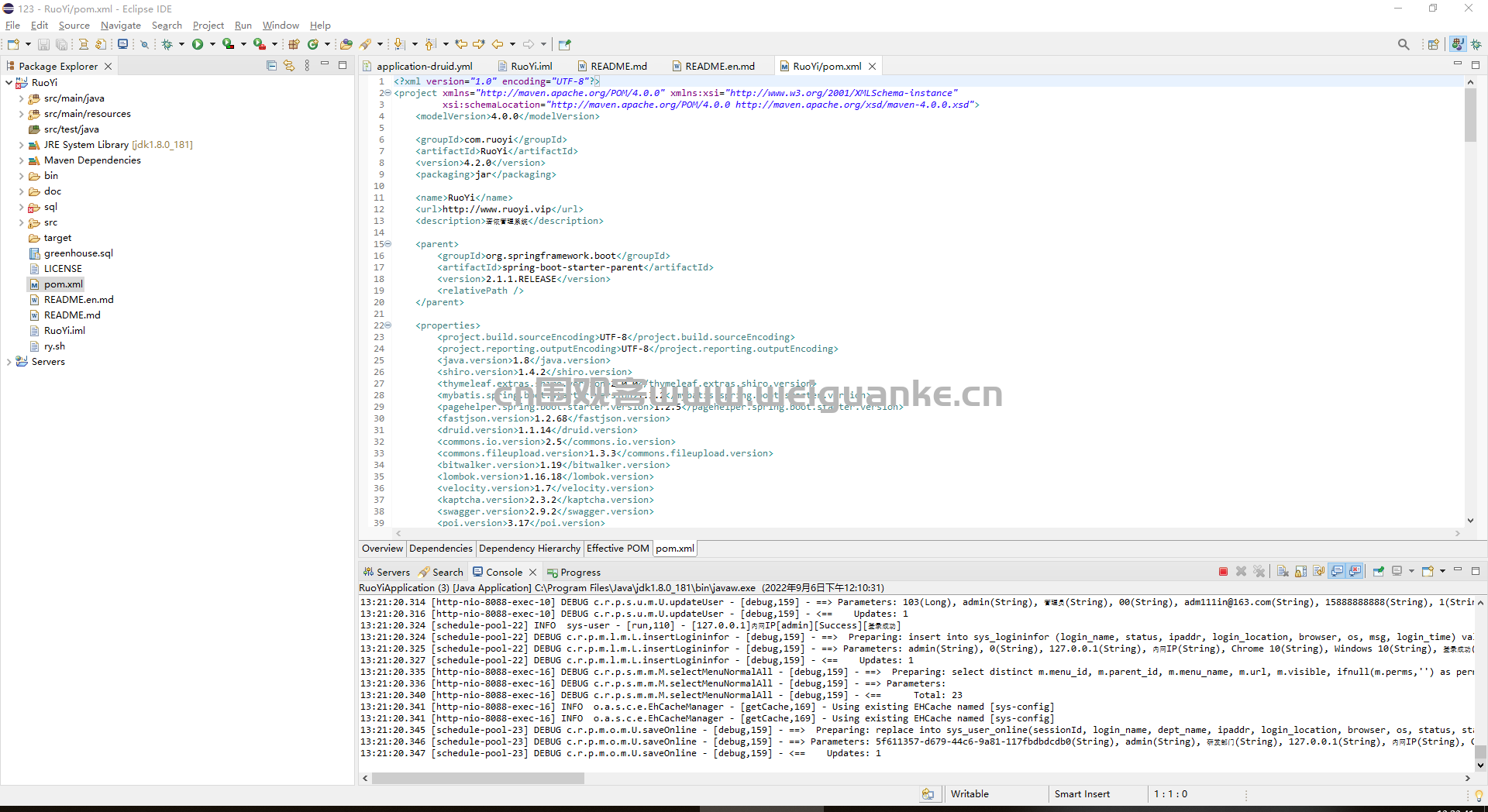
Task: Open the Debug button dropdown arrow
Action: (x=181, y=45)
